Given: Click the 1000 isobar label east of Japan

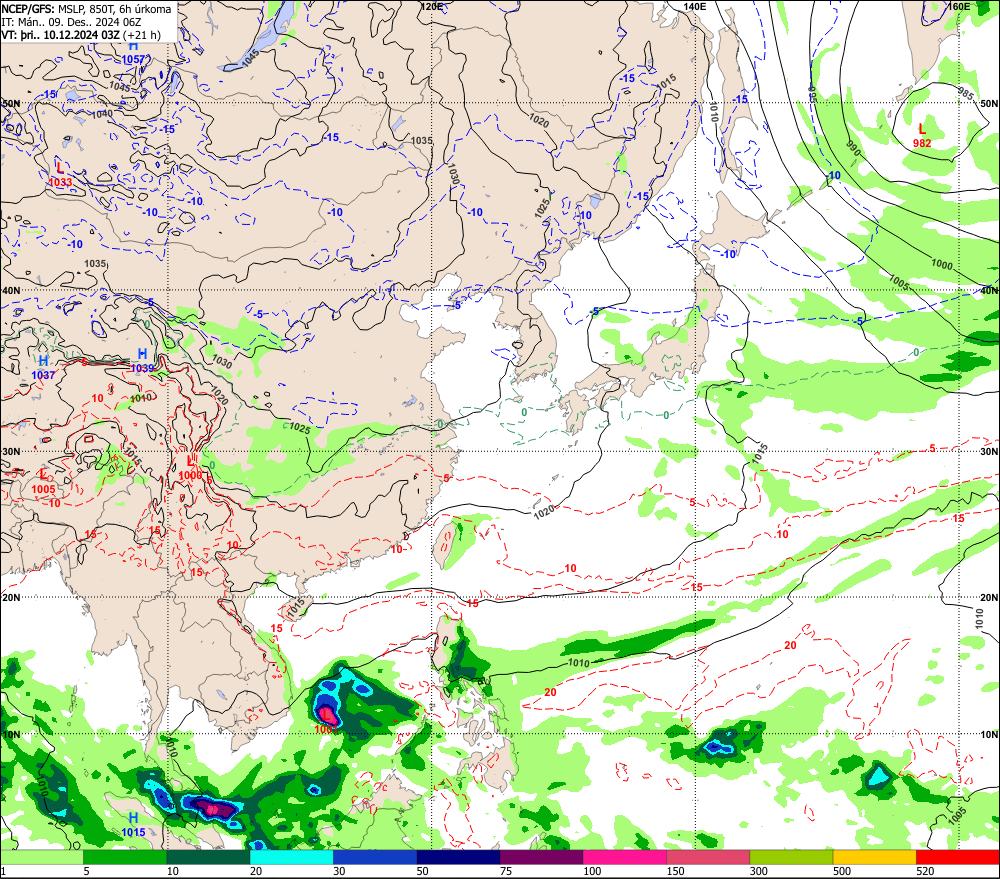Looking at the screenshot, I should [941, 265].
